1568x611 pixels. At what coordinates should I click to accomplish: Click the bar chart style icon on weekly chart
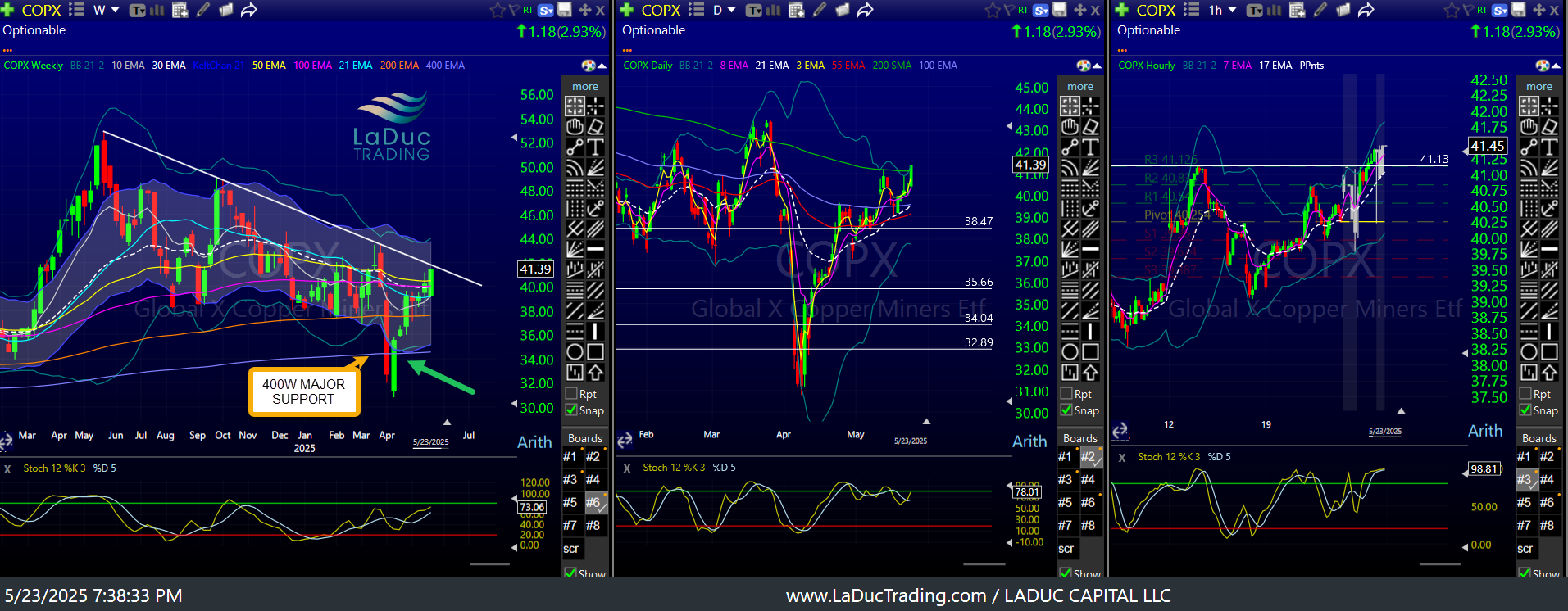tap(157, 11)
